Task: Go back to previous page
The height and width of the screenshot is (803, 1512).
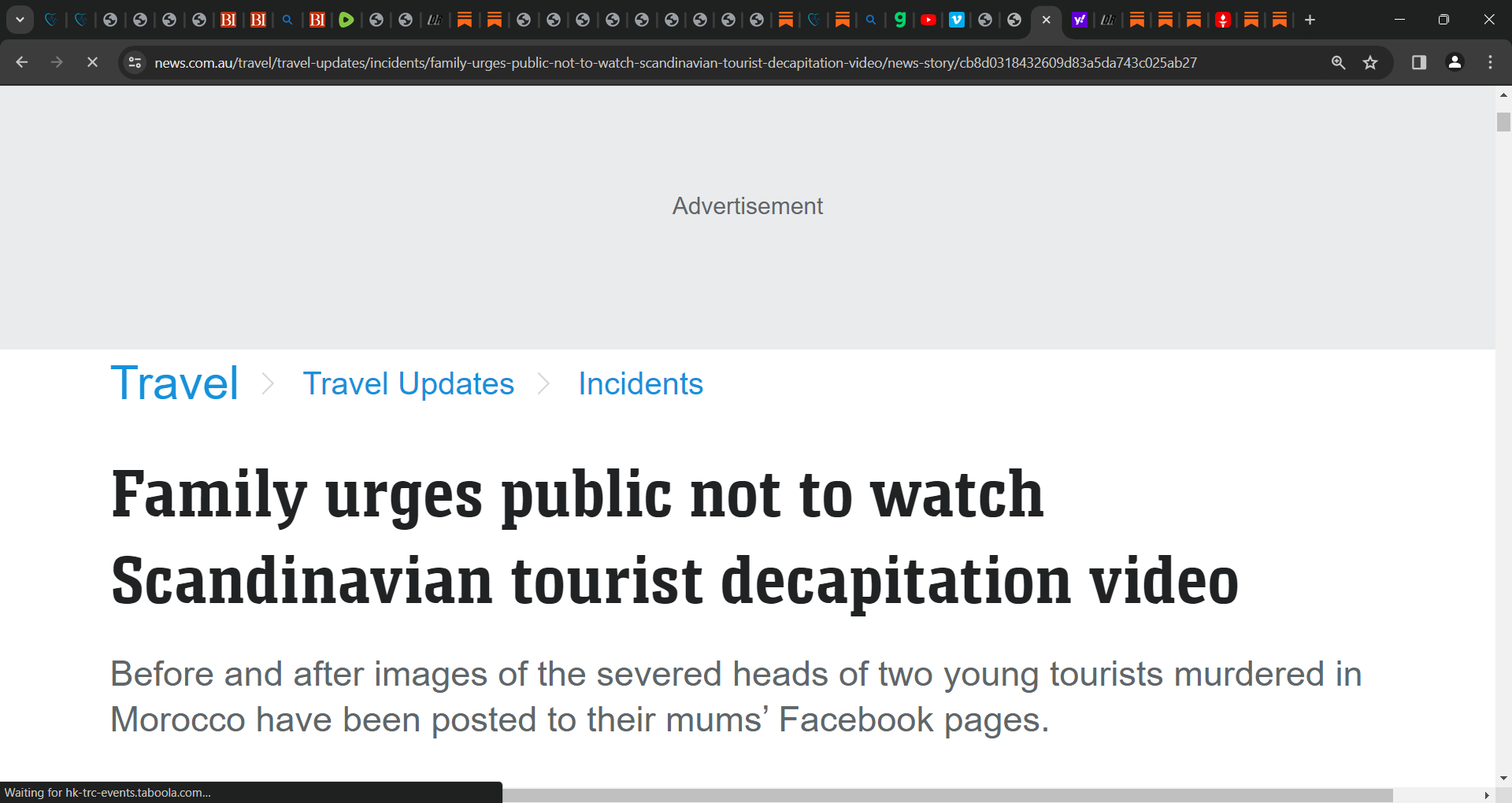Action: (x=22, y=62)
